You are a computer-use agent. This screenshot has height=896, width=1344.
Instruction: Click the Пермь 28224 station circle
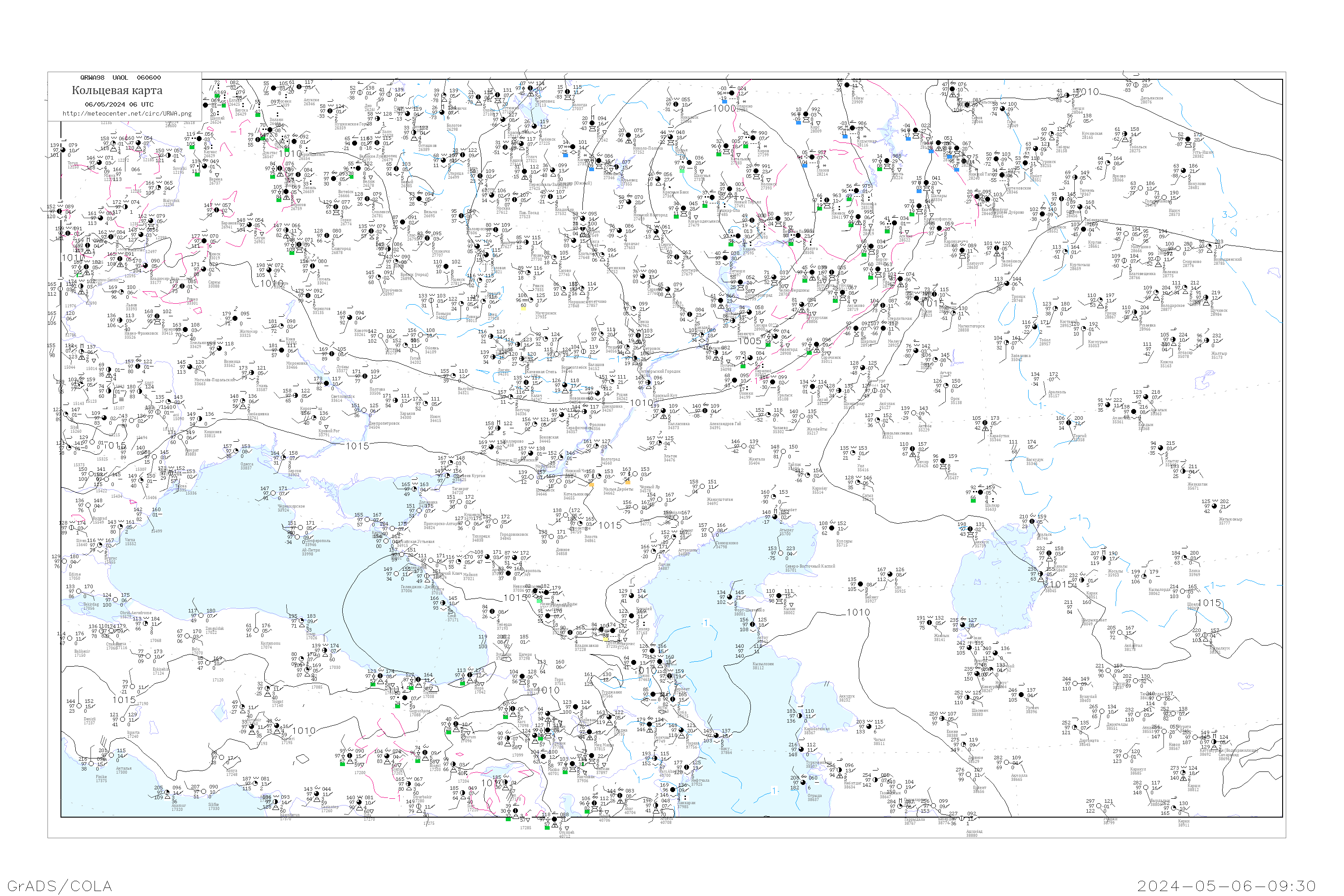[887, 160]
